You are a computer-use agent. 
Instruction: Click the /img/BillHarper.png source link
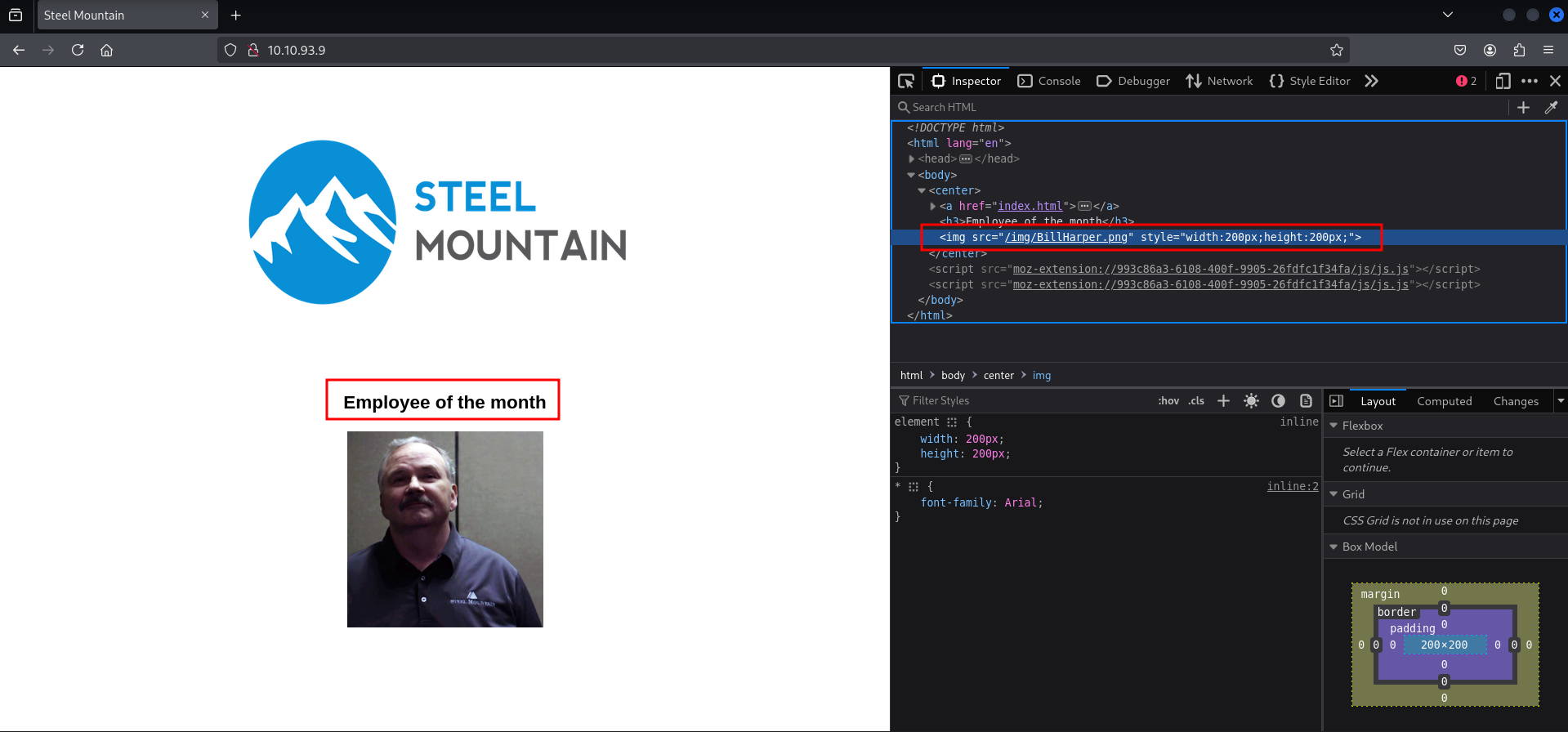(1066, 237)
